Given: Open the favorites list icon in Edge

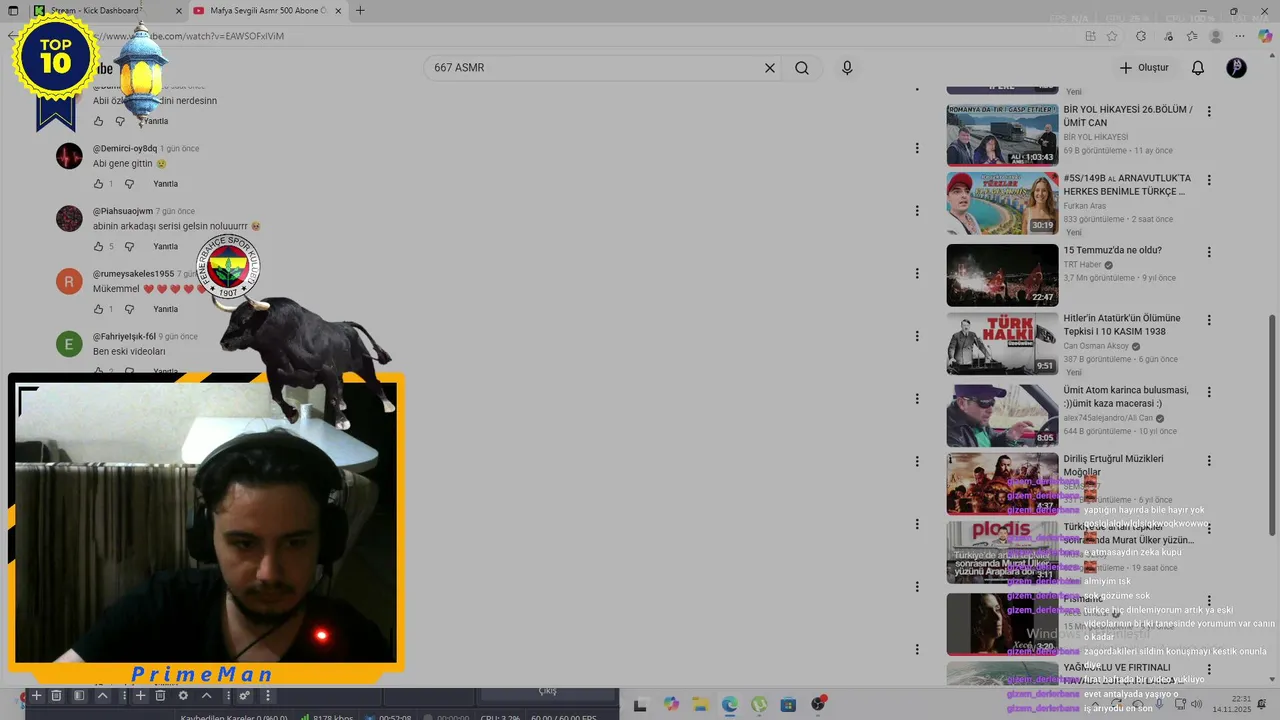Looking at the screenshot, I should tap(1192, 36).
